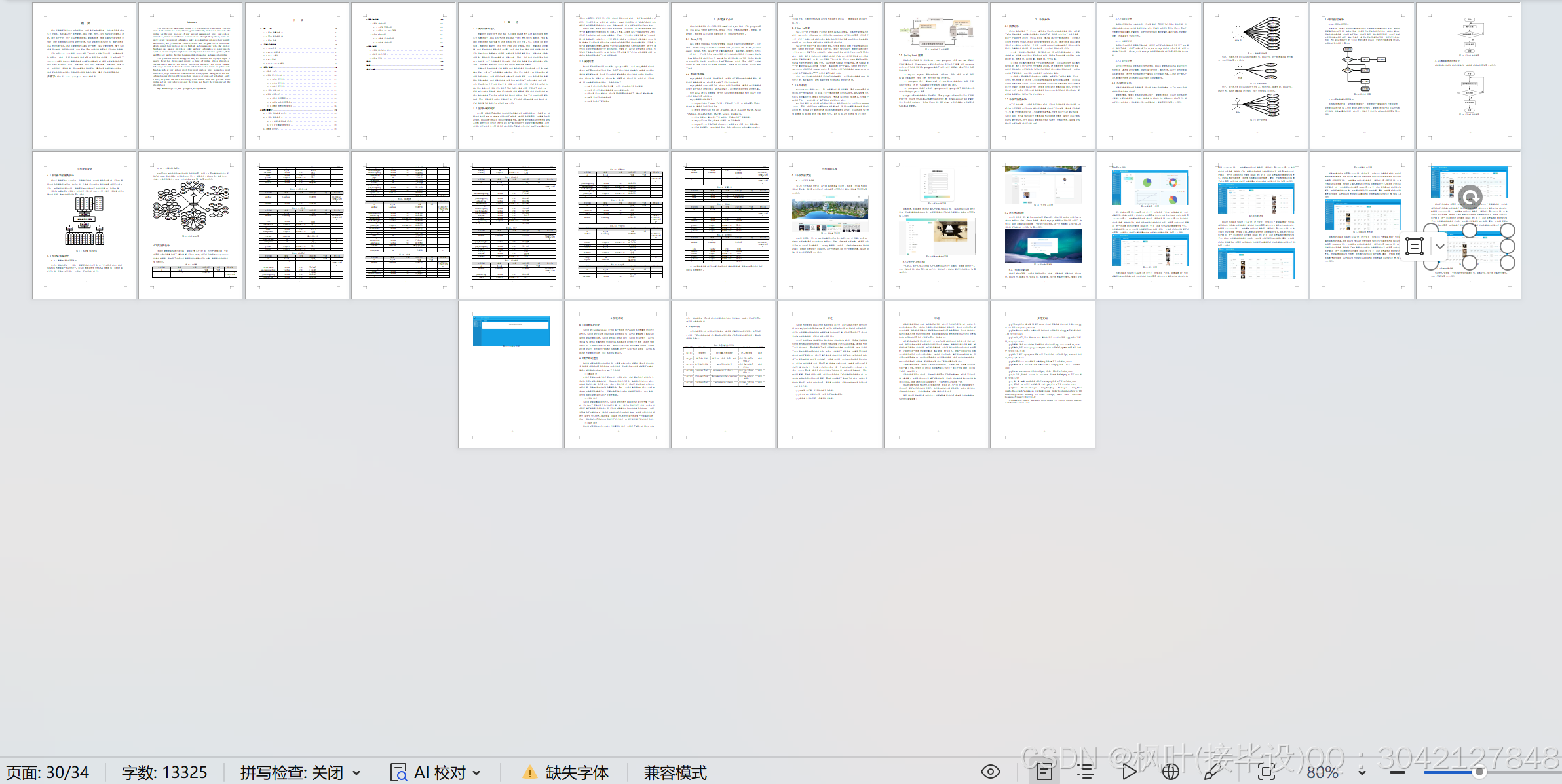
Task: Click the 页面: 30/34 page indicator
Action: pos(47,773)
